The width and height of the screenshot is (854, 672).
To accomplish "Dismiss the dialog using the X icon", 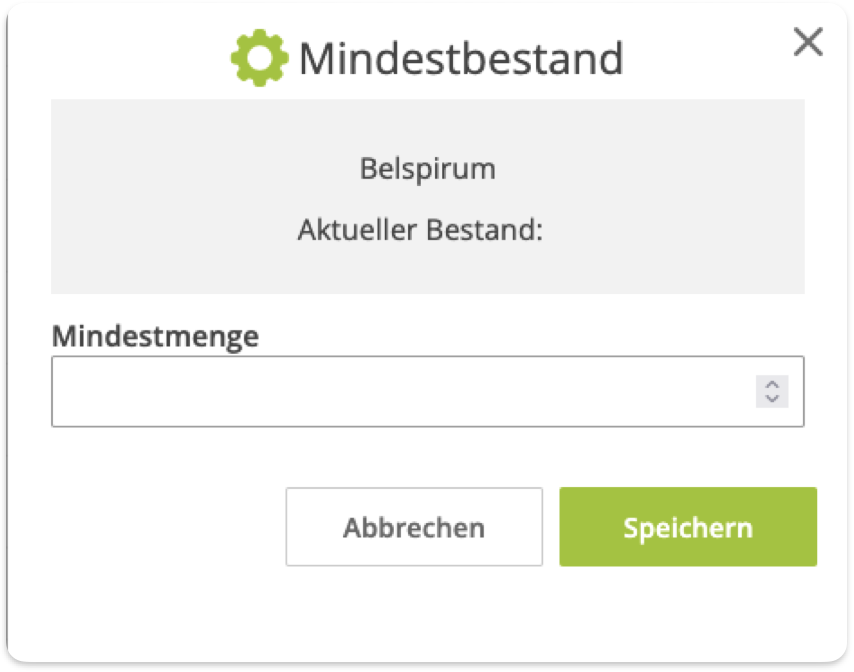I will [x=807, y=42].
